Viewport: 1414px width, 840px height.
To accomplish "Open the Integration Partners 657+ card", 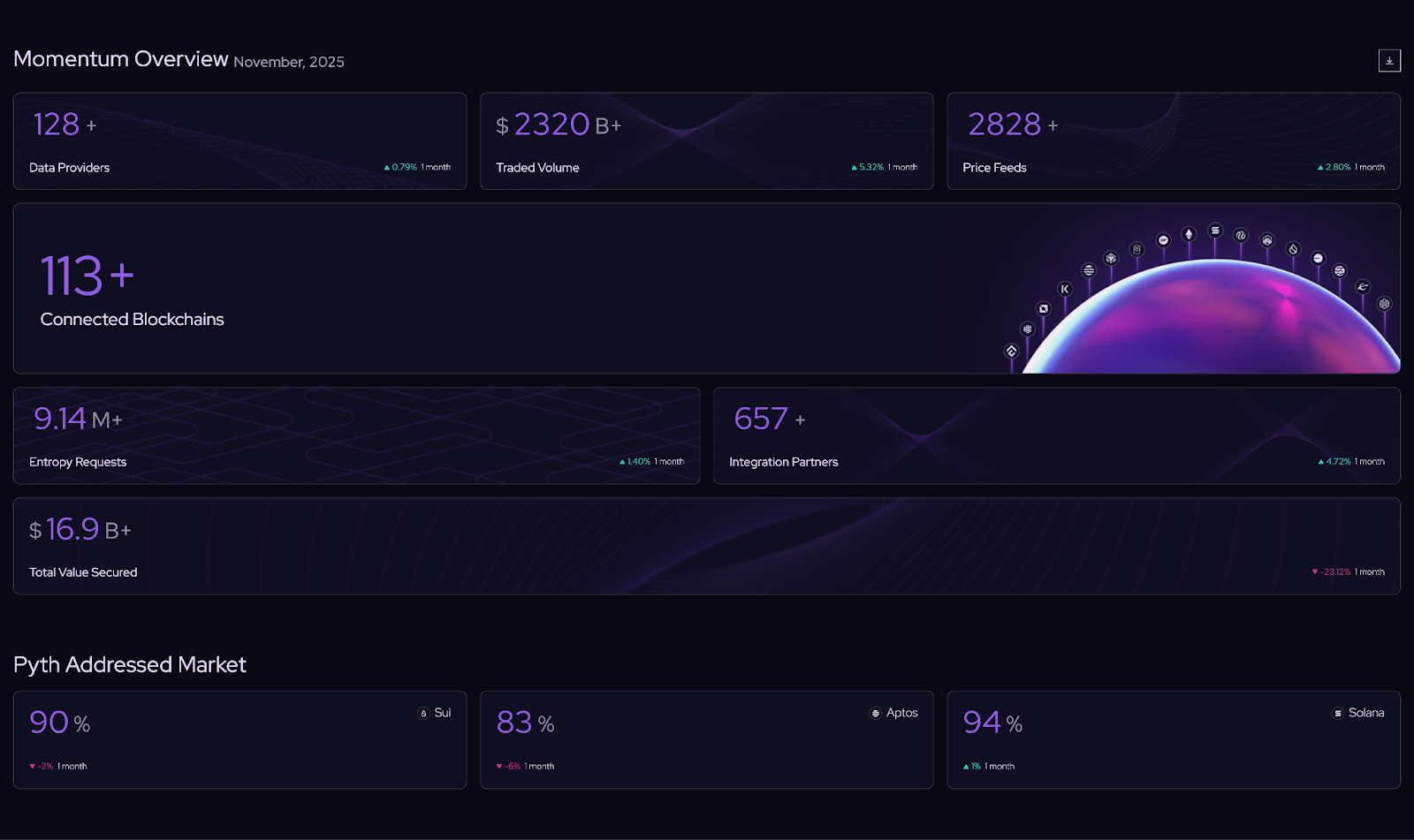I will pyautogui.click(x=1057, y=435).
